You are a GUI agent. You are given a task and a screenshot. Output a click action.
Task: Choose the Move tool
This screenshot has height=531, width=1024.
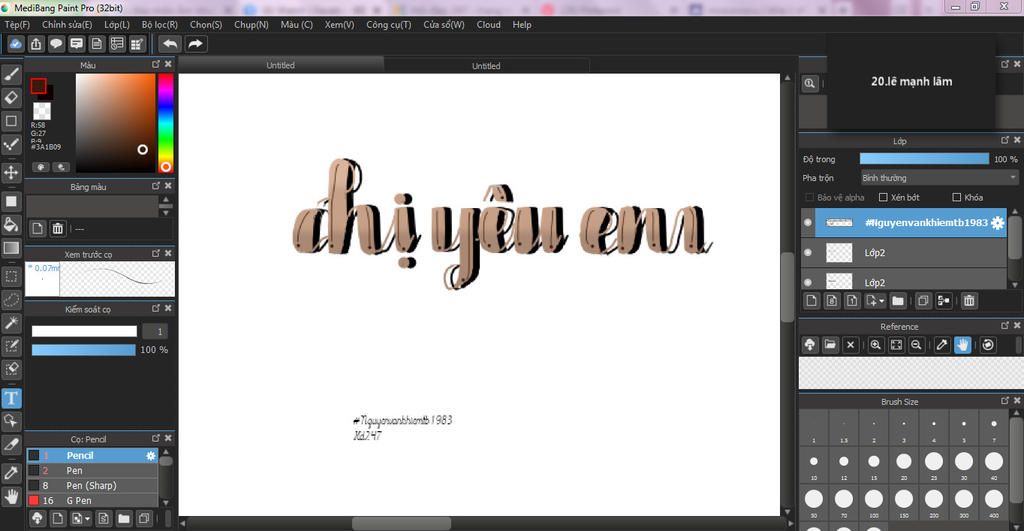coord(11,172)
